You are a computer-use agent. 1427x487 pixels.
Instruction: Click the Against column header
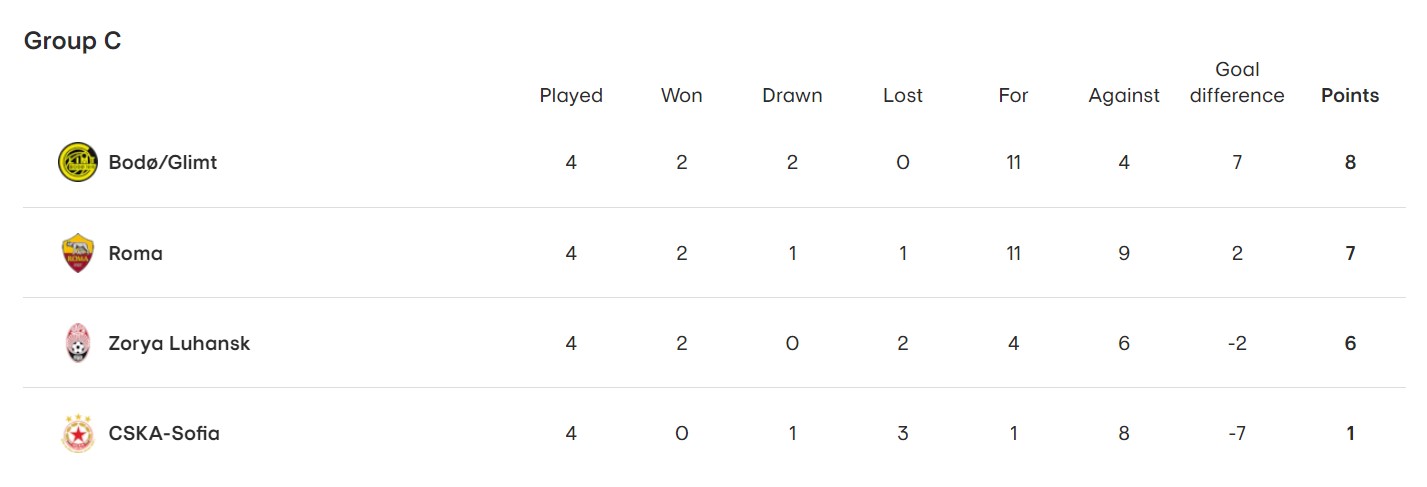click(1124, 96)
